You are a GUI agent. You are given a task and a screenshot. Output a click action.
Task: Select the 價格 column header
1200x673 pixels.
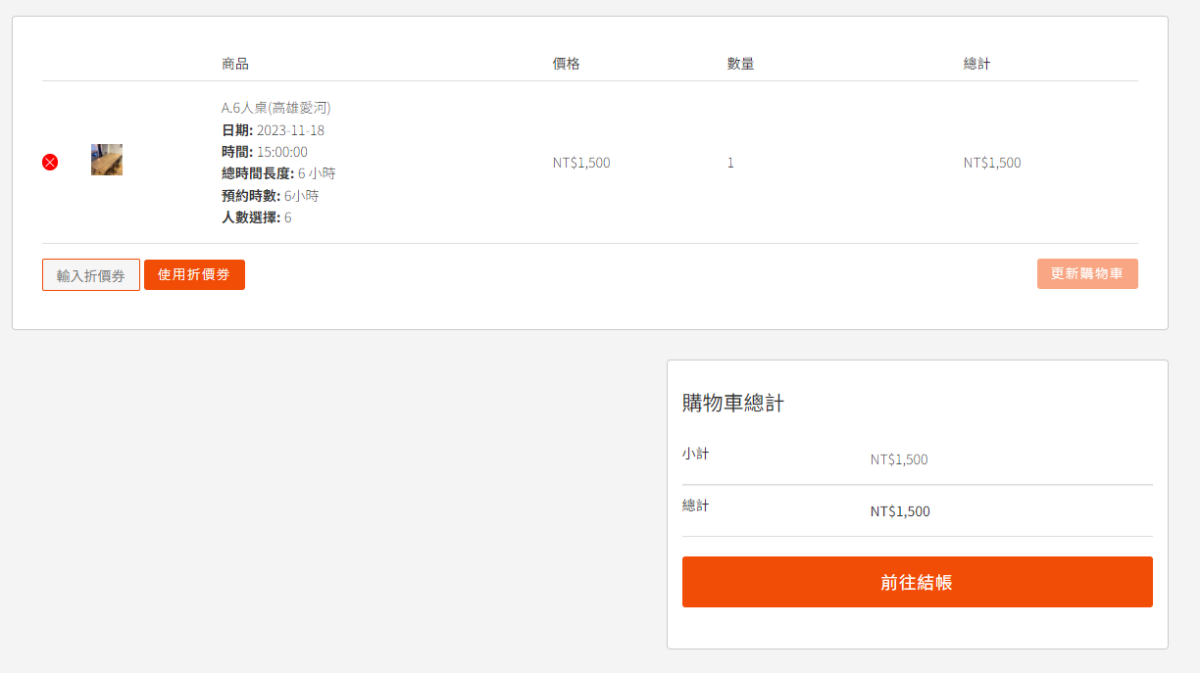coord(566,64)
